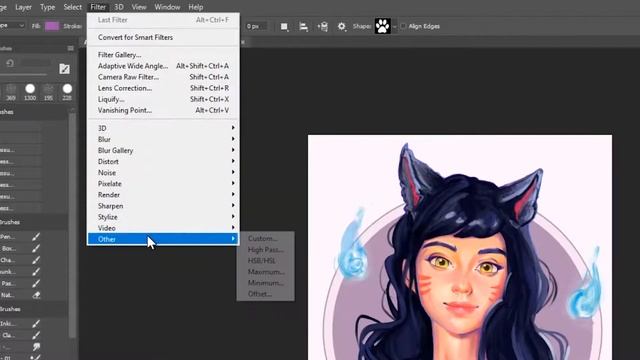Open Filter Gallery dialog
The width and height of the screenshot is (640, 360).
click(163, 55)
